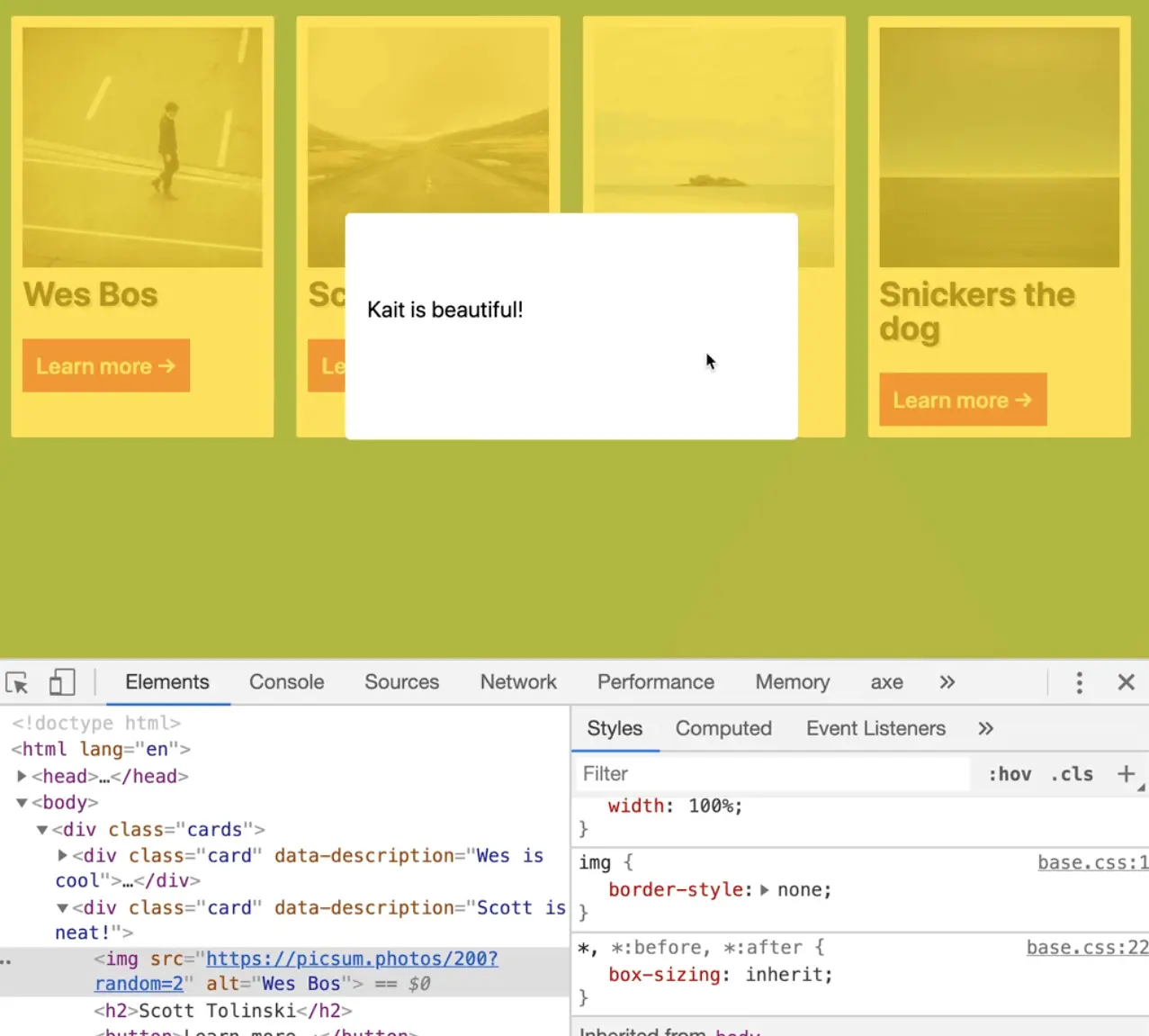Close the DevTools panel
This screenshot has height=1036, width=1149.
pyautogui.click(x=1126, y=683)
